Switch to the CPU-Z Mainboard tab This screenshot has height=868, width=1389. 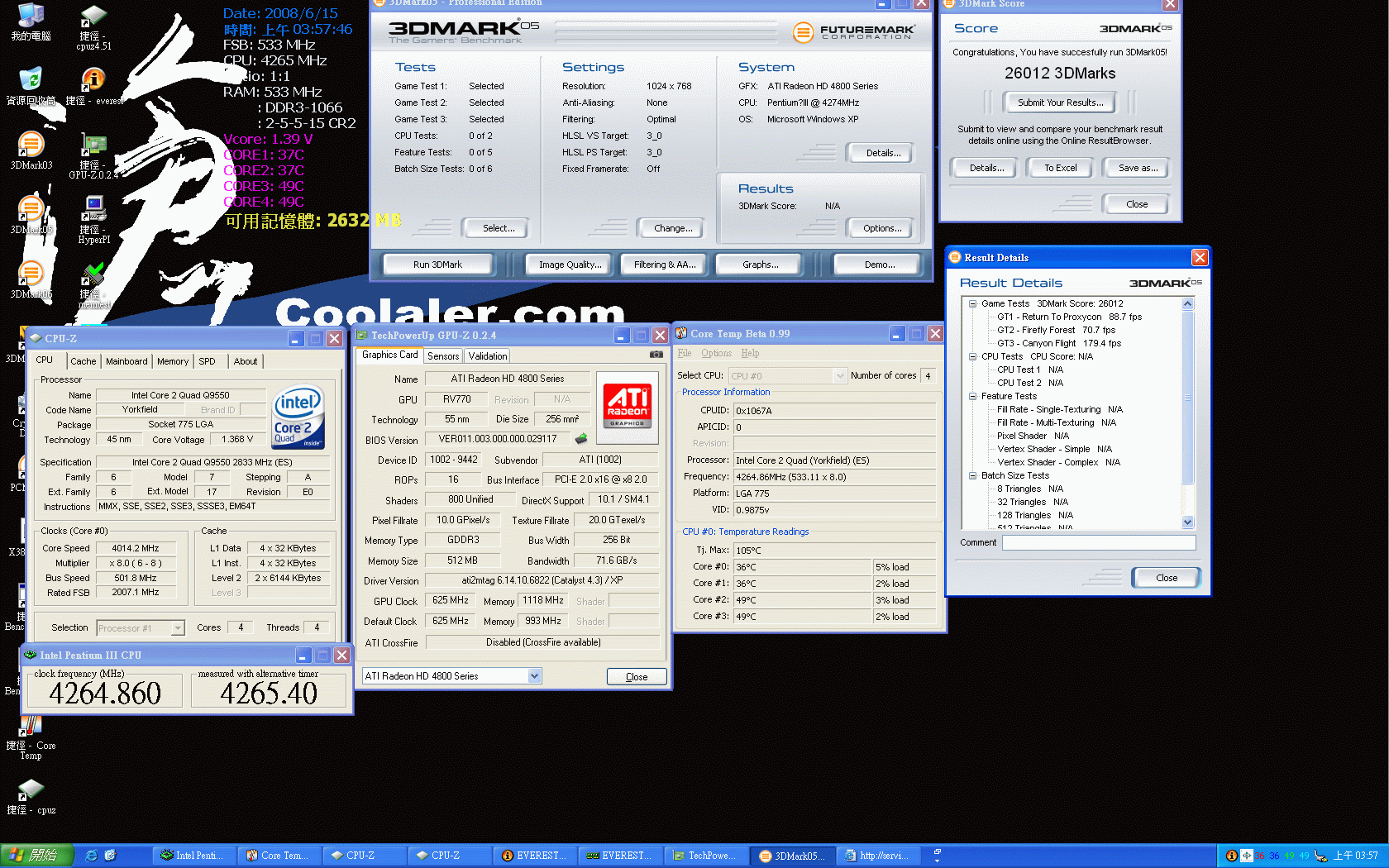tap(126, 361)
